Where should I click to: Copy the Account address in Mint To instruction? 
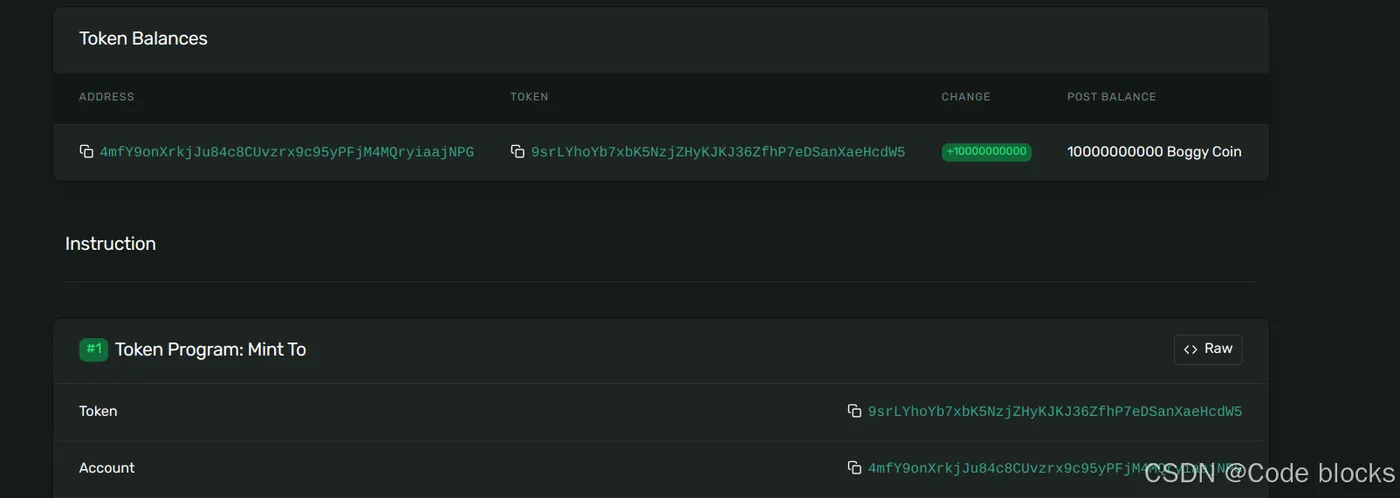click(x=854, y=468)
